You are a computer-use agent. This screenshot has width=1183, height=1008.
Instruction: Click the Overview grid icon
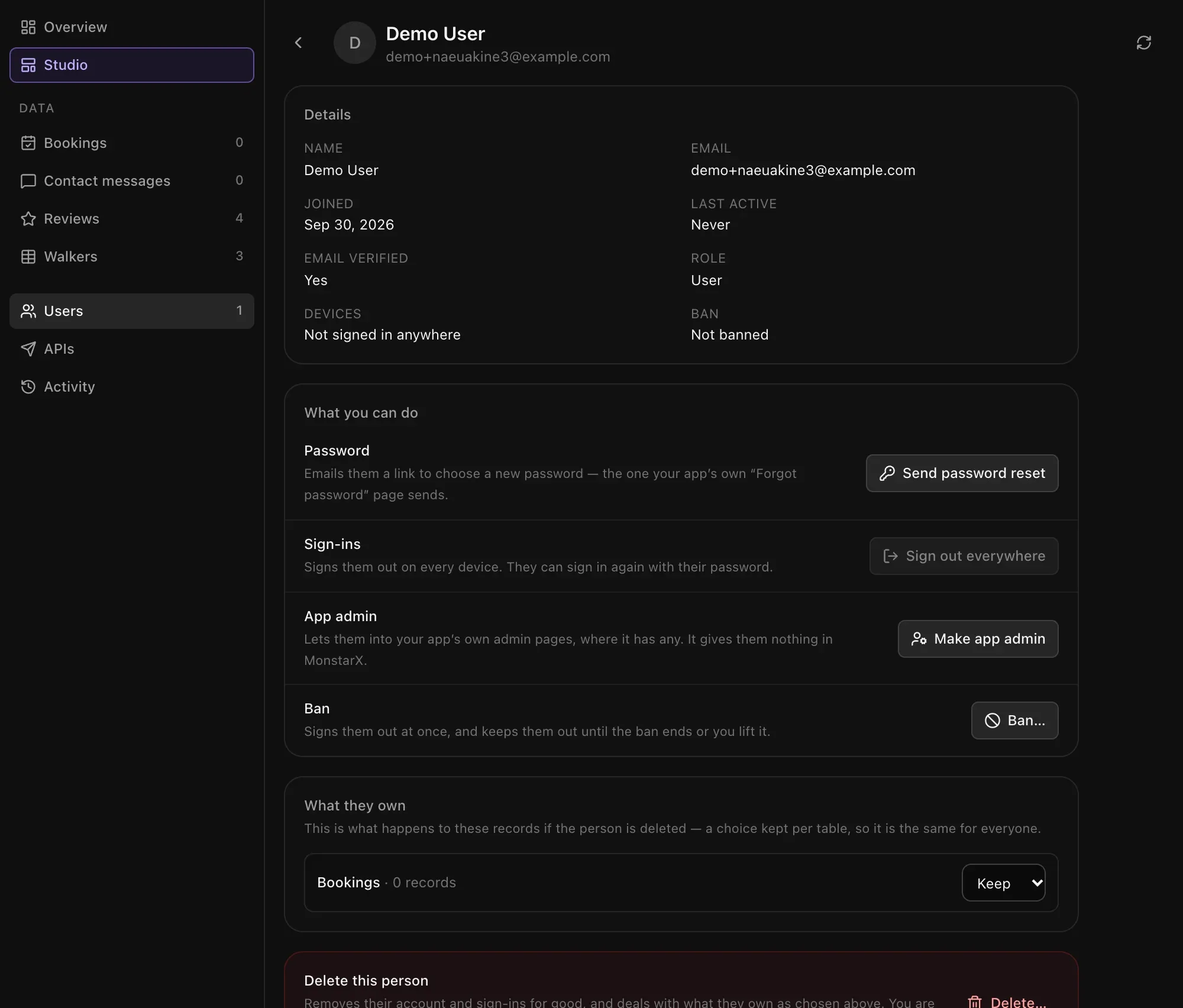[x=28, y=27]
